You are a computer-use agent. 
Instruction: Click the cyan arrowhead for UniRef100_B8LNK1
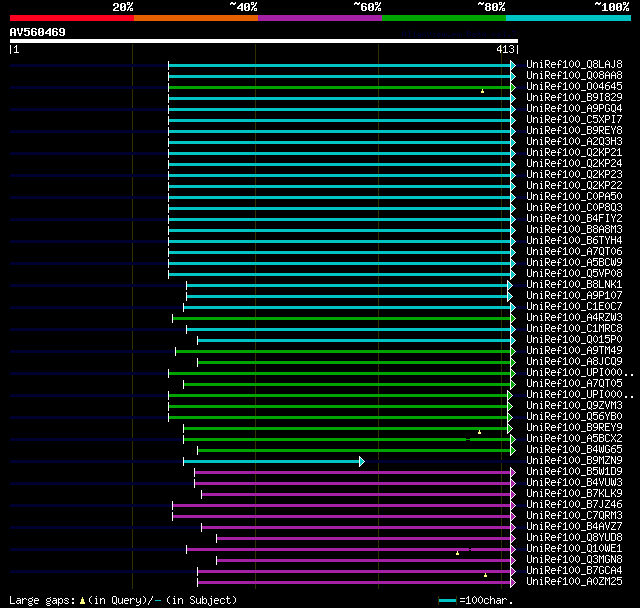(x=509, y=285)
